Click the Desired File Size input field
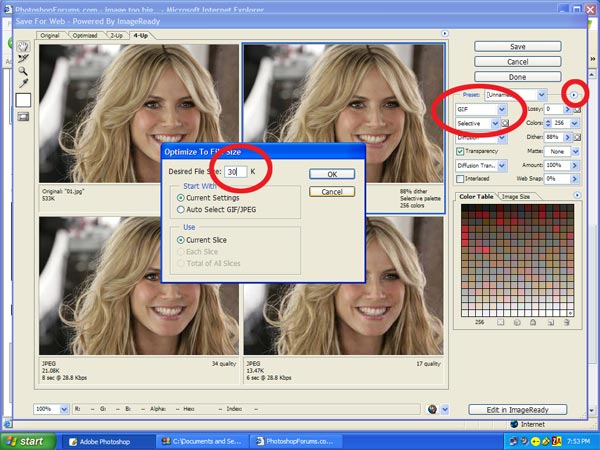Viewport: 600px width, 450px height. pyautogui.click(x=237, y=173)
